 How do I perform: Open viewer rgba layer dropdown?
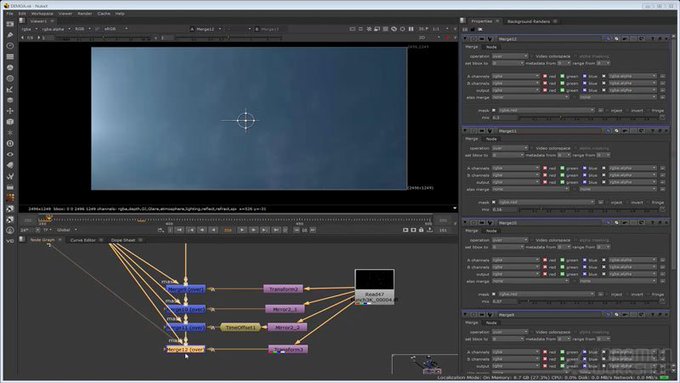(x=30, y=29)
